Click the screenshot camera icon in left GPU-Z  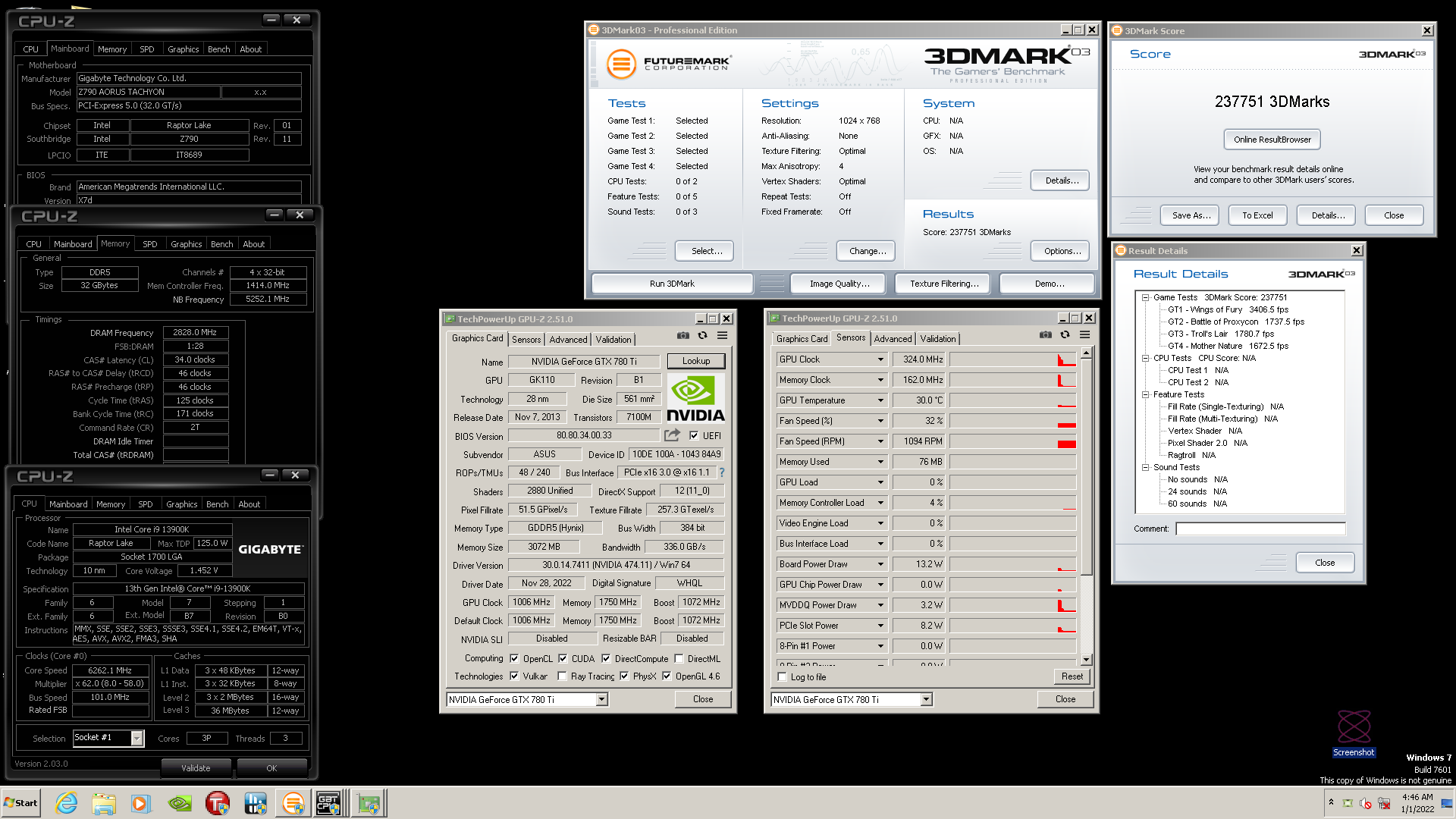(x=683, y=335)
